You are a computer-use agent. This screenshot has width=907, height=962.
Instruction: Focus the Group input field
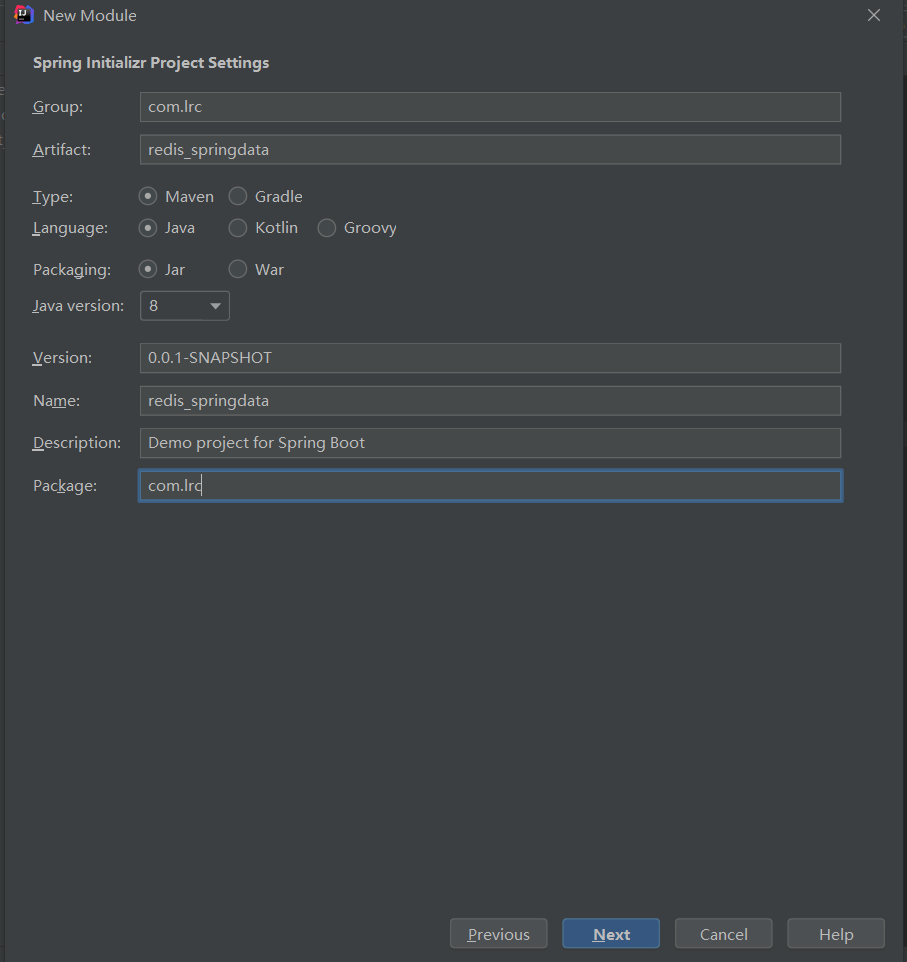(x=490, y=107)
